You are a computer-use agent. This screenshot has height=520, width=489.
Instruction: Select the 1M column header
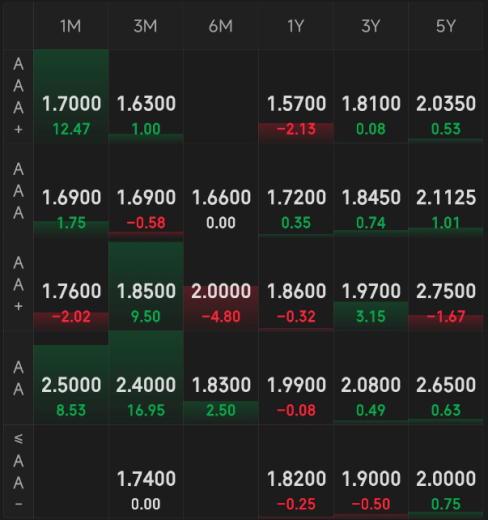[x=71, y=26]
